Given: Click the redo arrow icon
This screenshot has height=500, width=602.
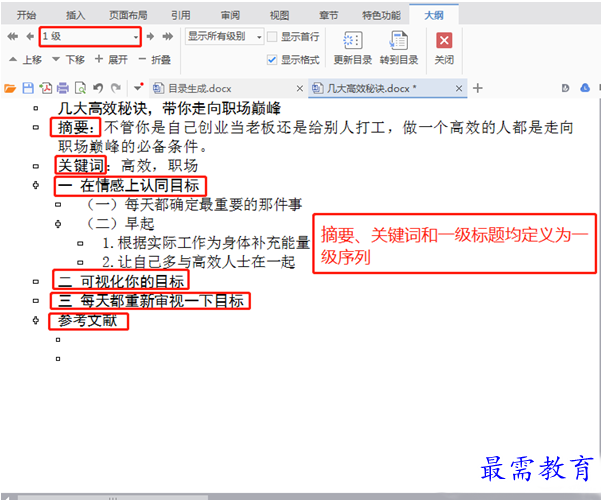Looking at the screenshot, I should click(116, 88).
